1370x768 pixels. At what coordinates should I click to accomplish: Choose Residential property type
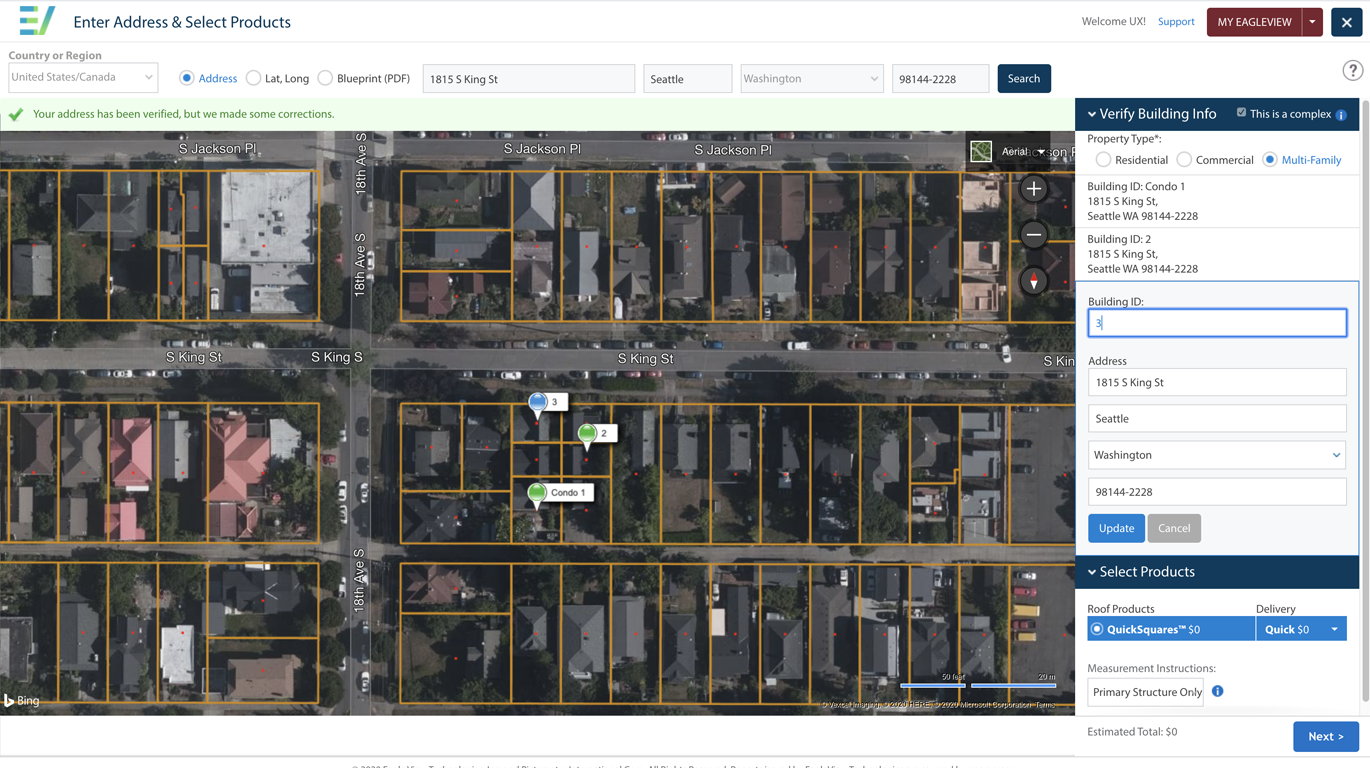pyautogui.click(x=1103, y=160)
